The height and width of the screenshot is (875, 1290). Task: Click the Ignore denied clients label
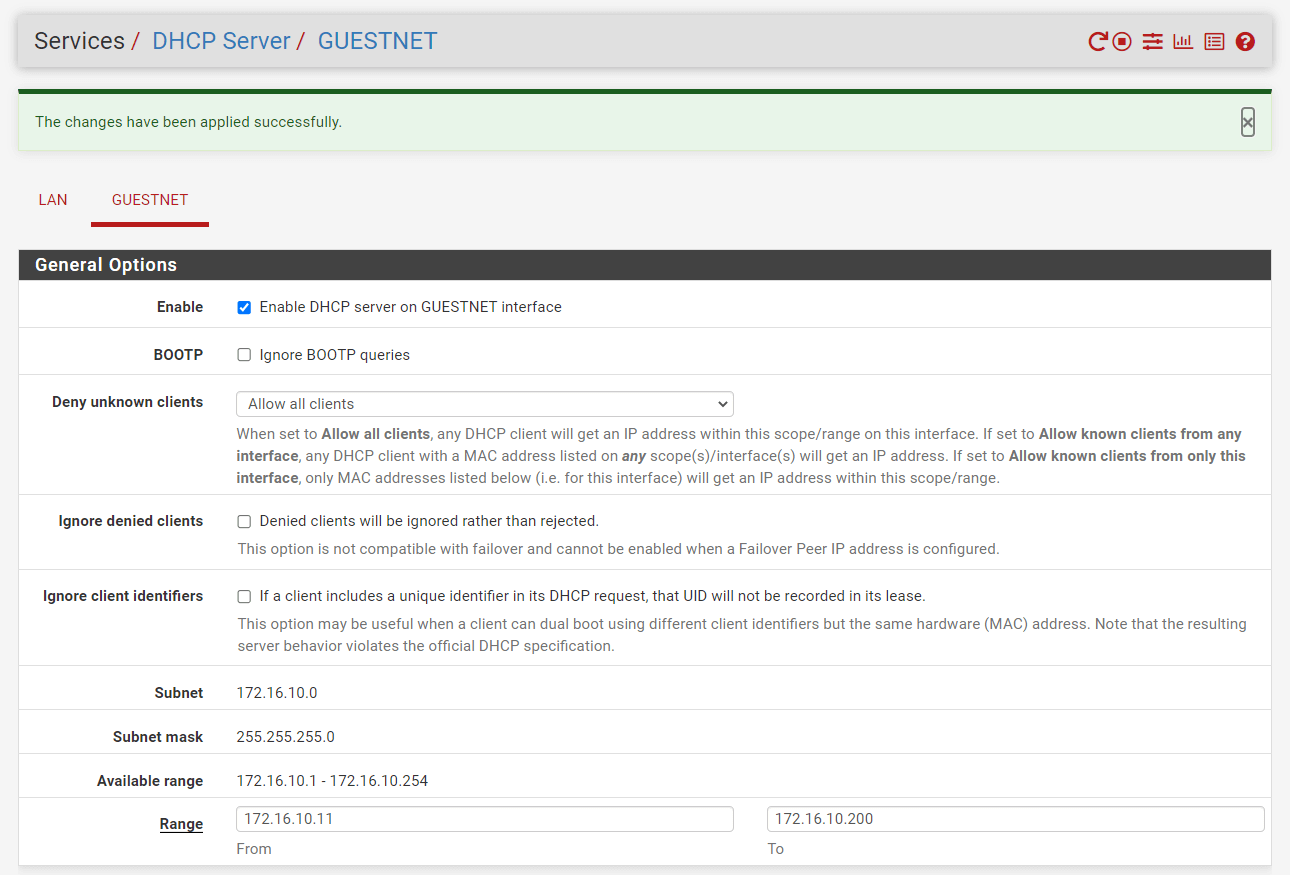(130, 521)
